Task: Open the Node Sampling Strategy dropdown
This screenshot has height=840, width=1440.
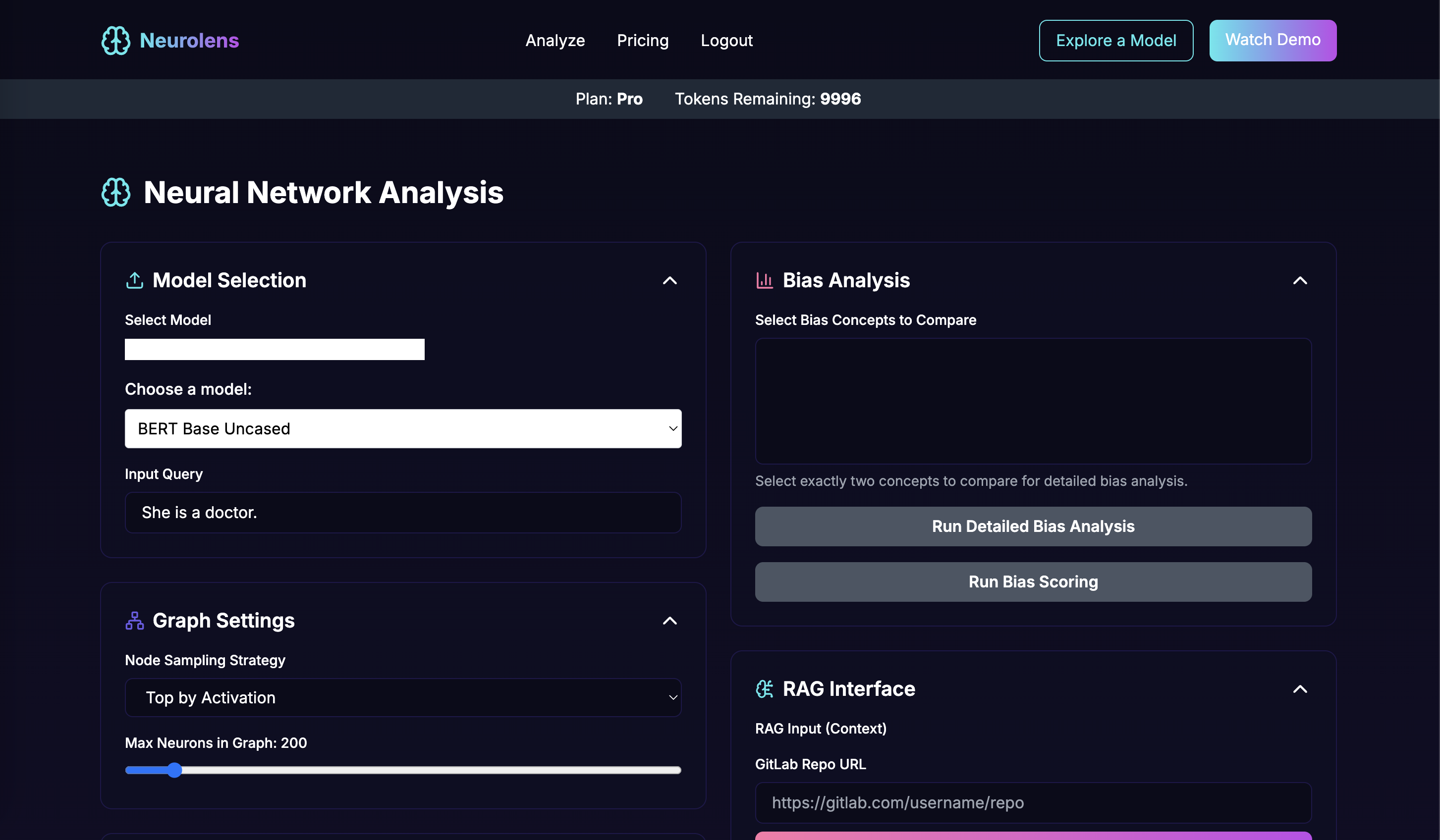Action: (x=403, y=698)
